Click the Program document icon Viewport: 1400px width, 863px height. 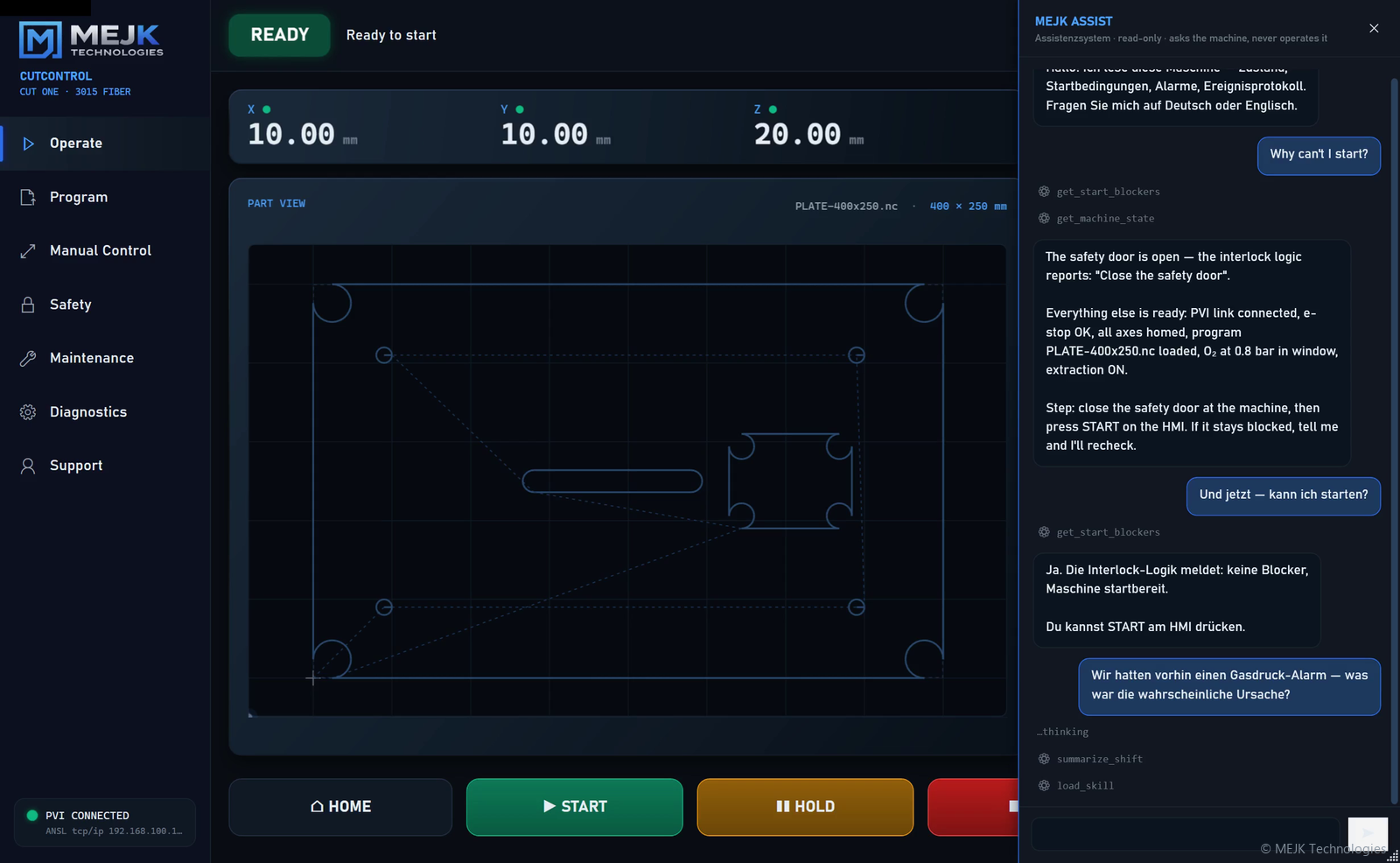point(28,197)
